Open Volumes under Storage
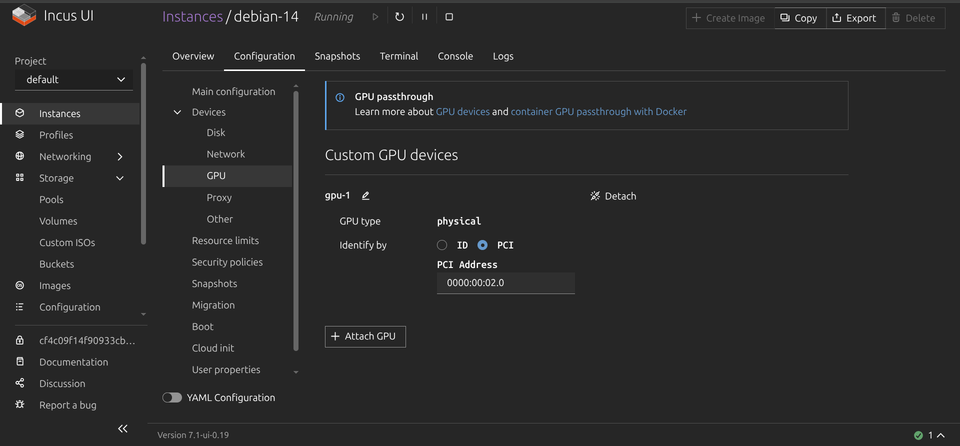The width and height of the screenshot is (960, 446). [x=58, y=221]
